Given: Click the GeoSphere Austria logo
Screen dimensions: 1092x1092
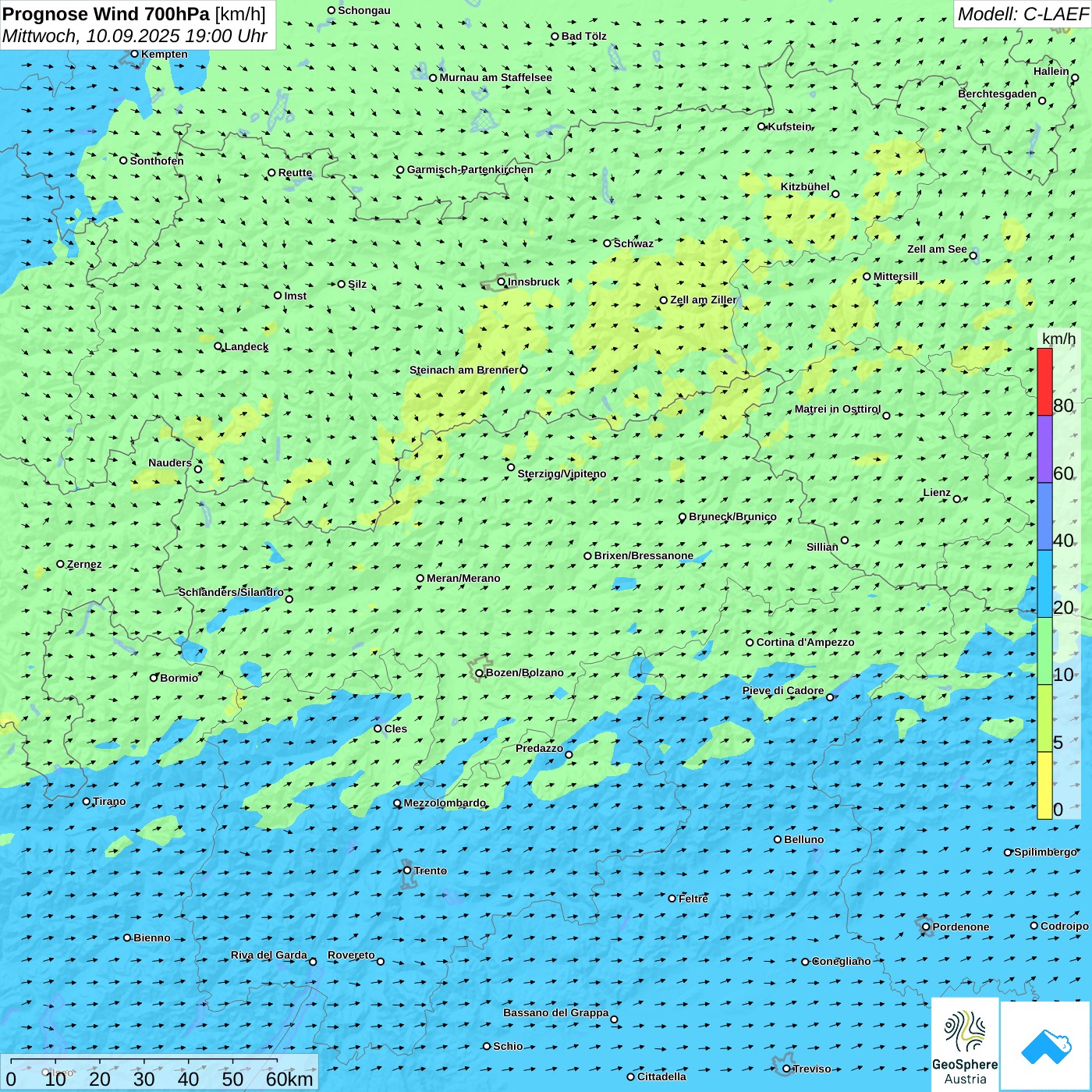Looking at the screenshot, I should point(965,1045).
